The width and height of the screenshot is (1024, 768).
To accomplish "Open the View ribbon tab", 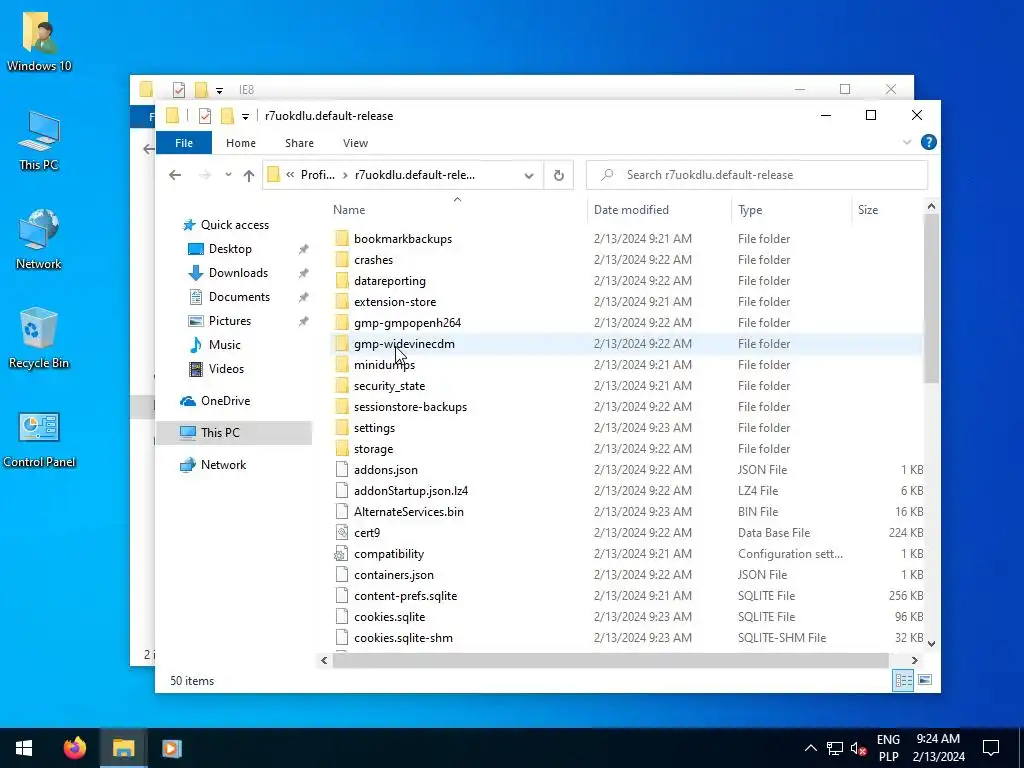I will coord(355,143).
